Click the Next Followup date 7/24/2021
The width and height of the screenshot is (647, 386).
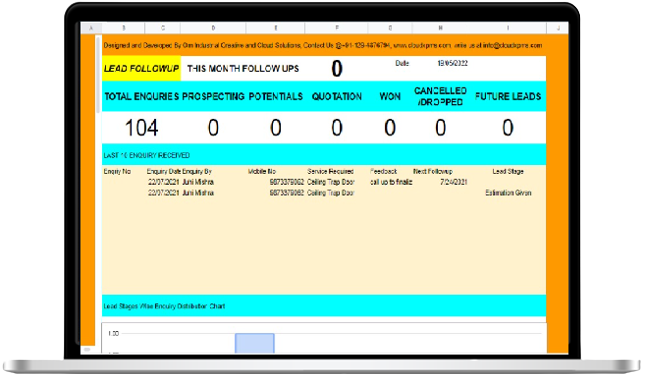453,182
